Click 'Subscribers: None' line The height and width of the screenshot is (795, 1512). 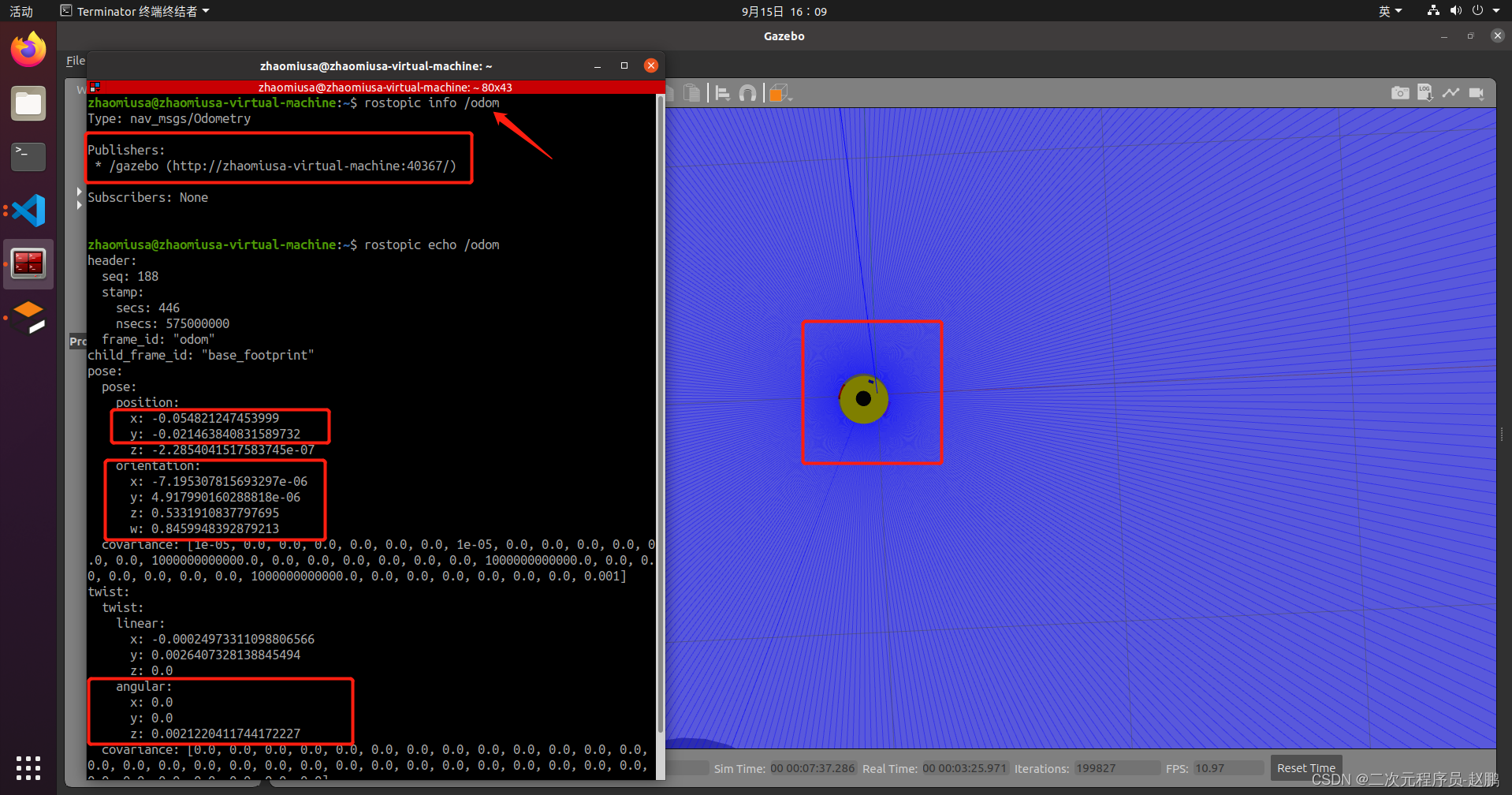(x=148, y=197)
